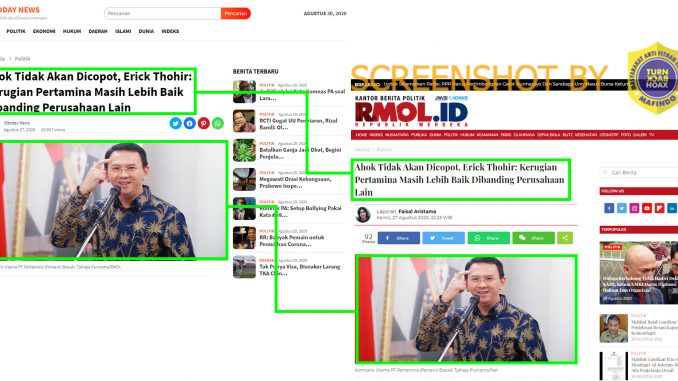Open DAERAH in Today News menu
The width and height of the screenshot is (678, 381).
click(98, 31)
